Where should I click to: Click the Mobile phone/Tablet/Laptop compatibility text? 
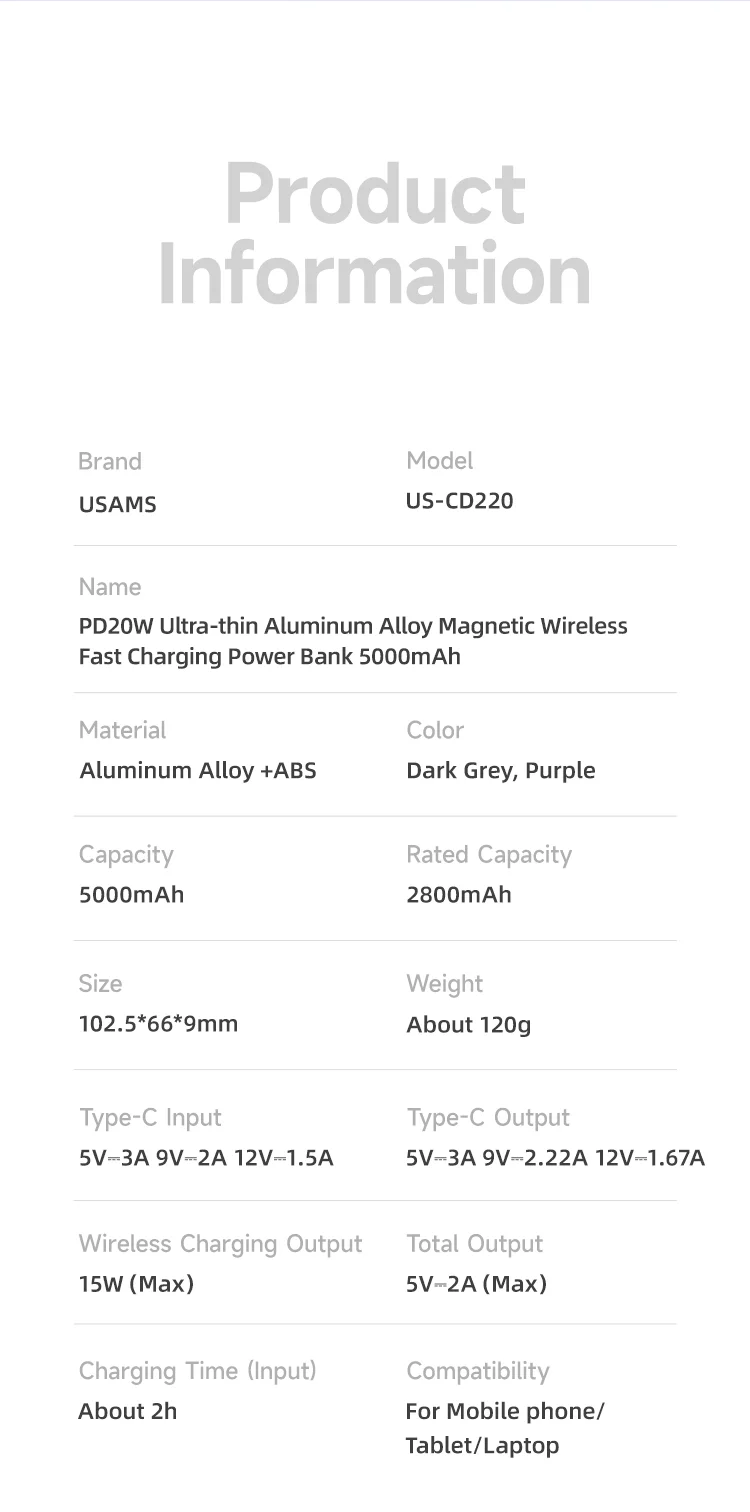tap(505, 1428)
